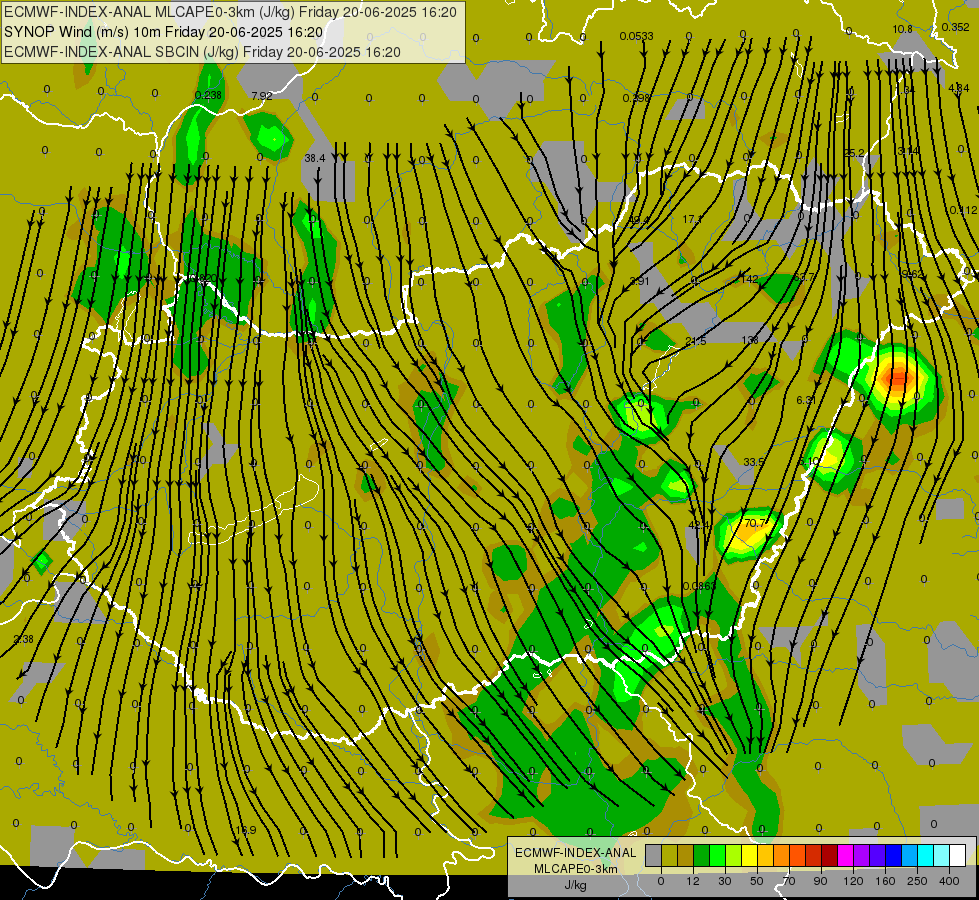Screen dimensions: 979x900
Task: Click the 0.112 value label
Action: (x=963, y=210)
